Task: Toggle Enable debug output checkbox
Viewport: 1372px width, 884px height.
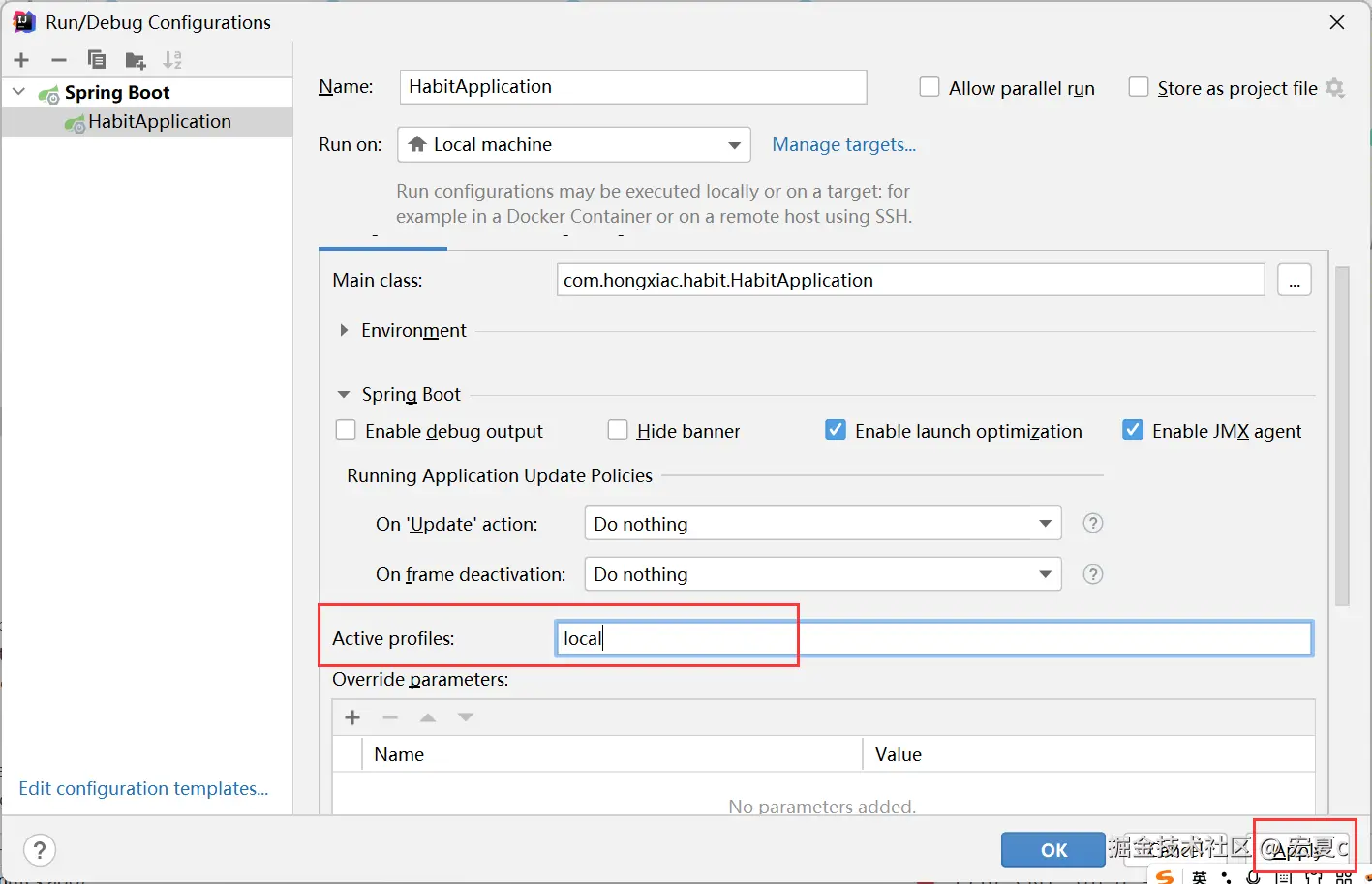Action: pos(346,430)
